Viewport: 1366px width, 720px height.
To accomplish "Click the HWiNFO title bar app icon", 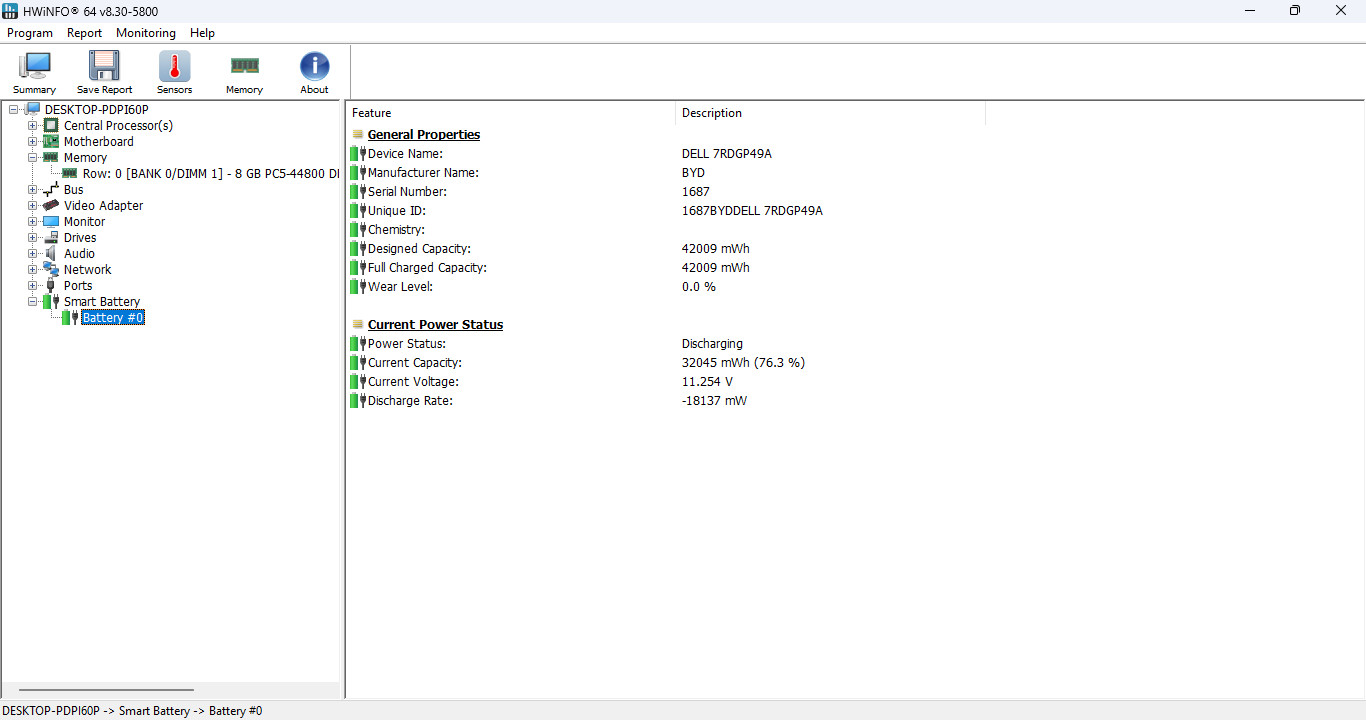I will (x=10, y=11).
